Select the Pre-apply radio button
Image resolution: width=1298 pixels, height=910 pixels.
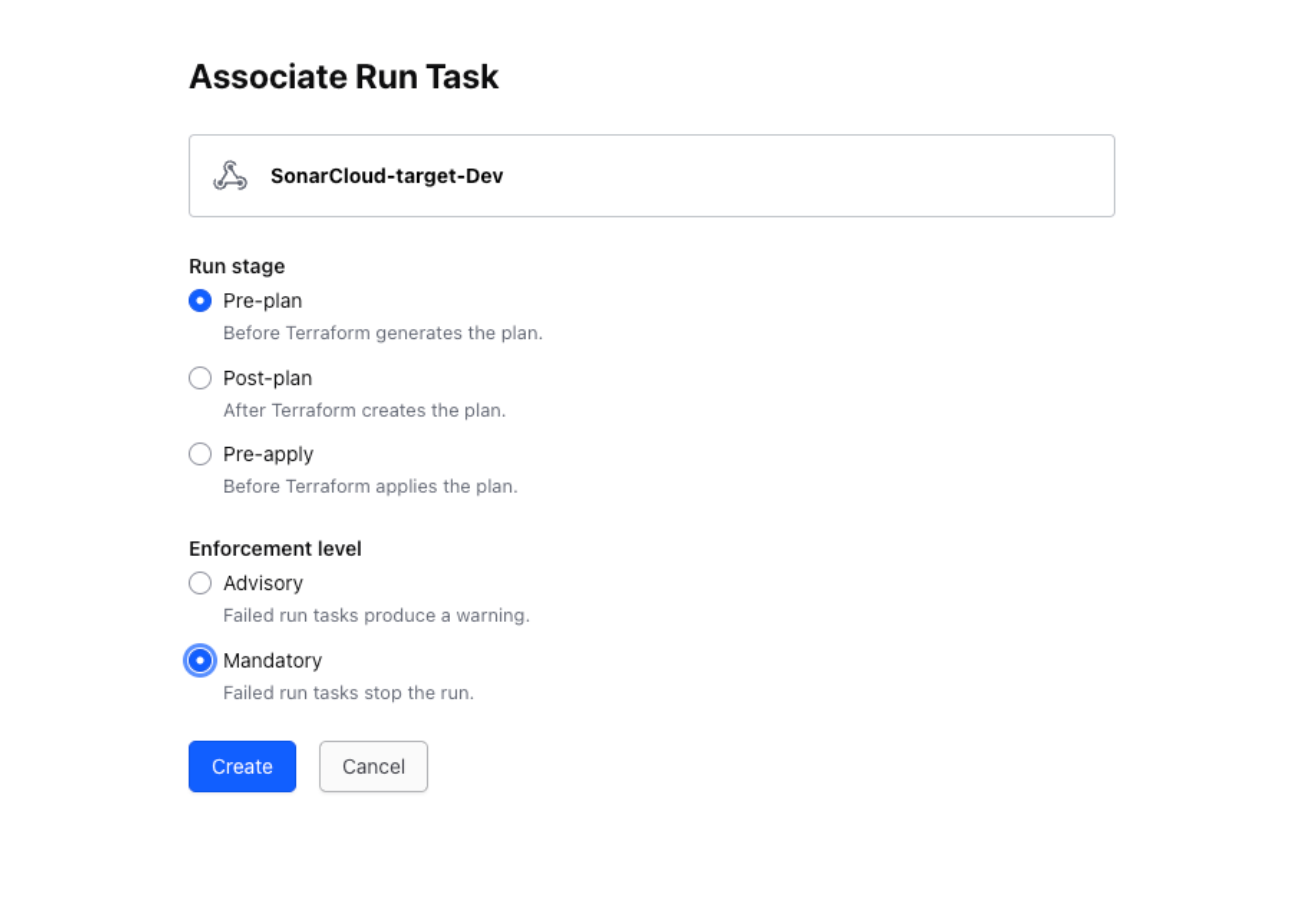coord(200,454)
